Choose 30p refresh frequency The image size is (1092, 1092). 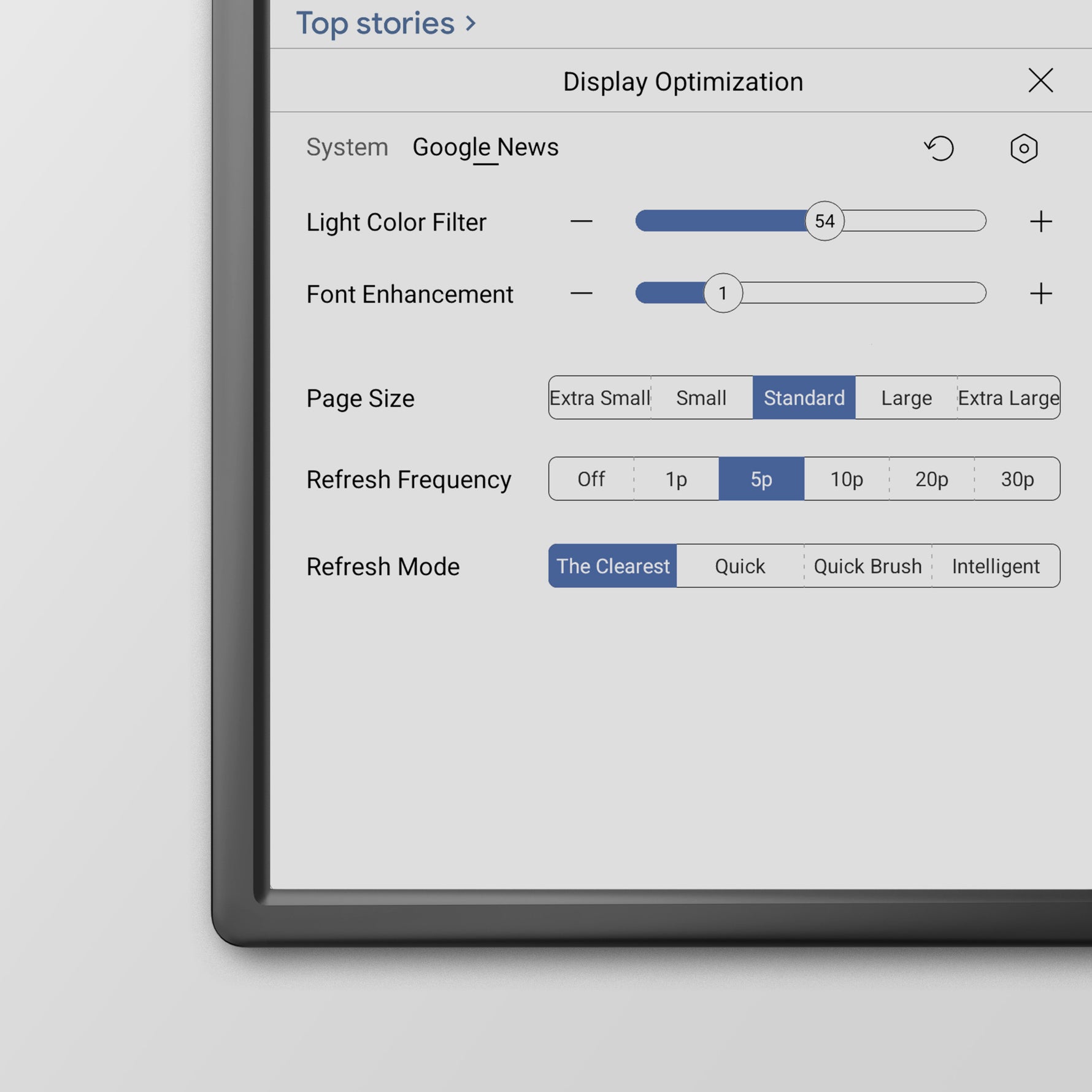1017,479
